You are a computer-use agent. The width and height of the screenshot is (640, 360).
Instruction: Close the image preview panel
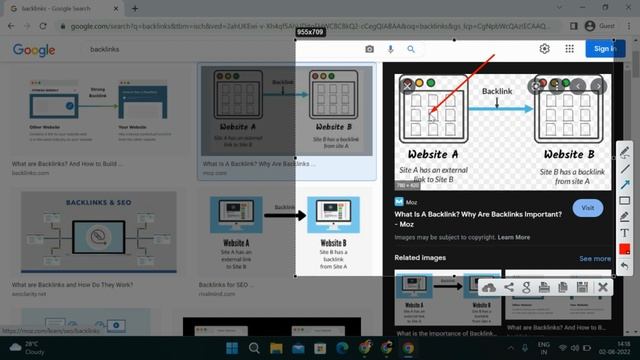click(x=407, y=86)
